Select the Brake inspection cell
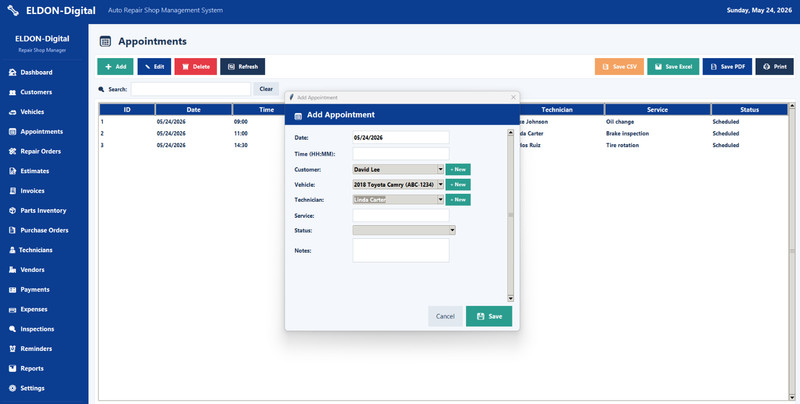The height and width of the screenshot is (404, 800). 627,134
